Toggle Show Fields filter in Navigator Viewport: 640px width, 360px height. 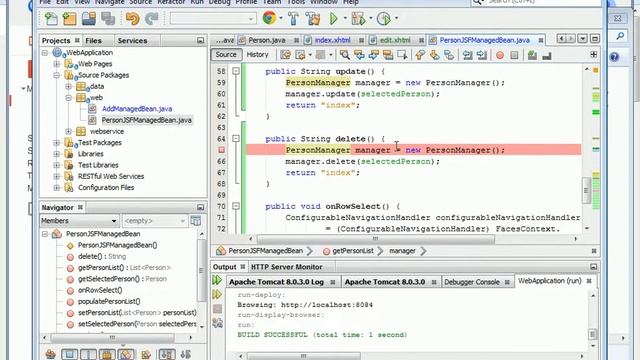tap(69, 354)
